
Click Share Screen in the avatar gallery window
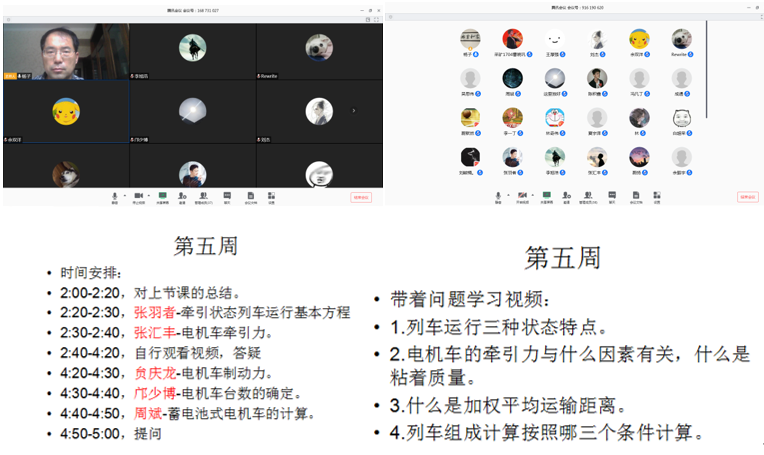547,197
